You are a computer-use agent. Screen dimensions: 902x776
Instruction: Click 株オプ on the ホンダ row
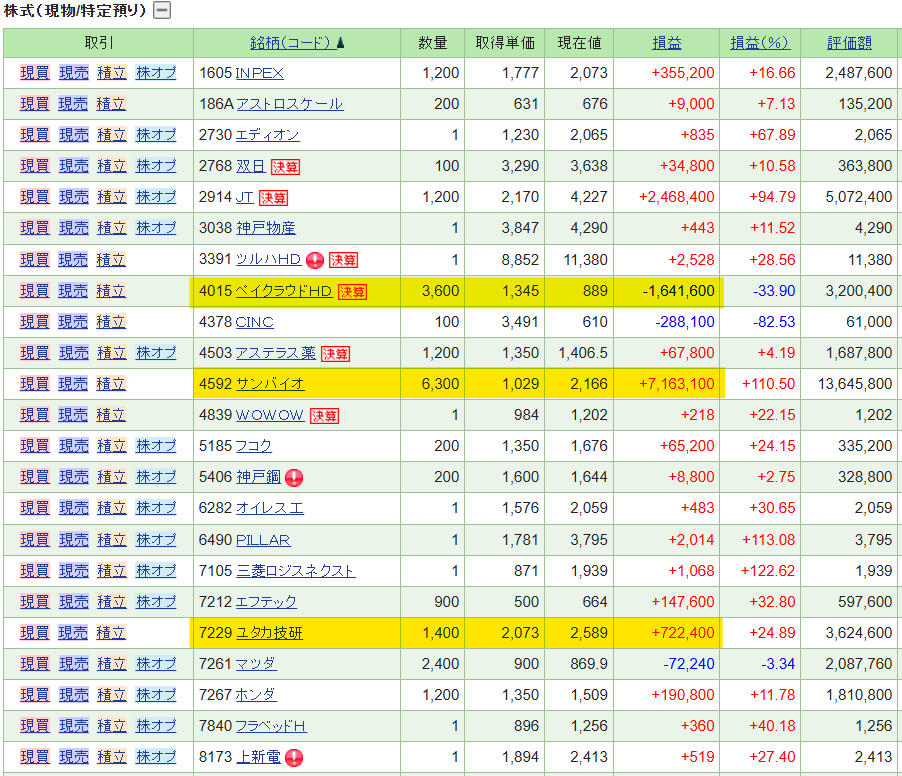click(156, 695)
